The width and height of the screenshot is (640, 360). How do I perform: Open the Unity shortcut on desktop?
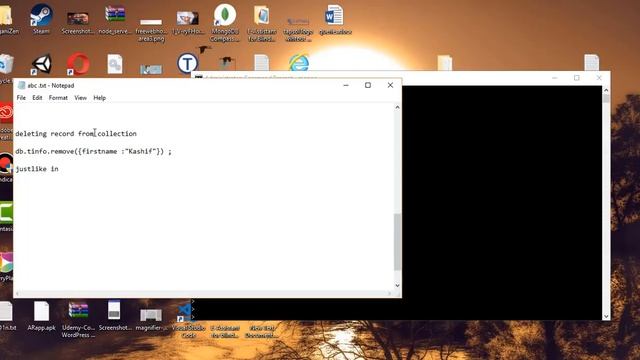click(x=41, y=64)
